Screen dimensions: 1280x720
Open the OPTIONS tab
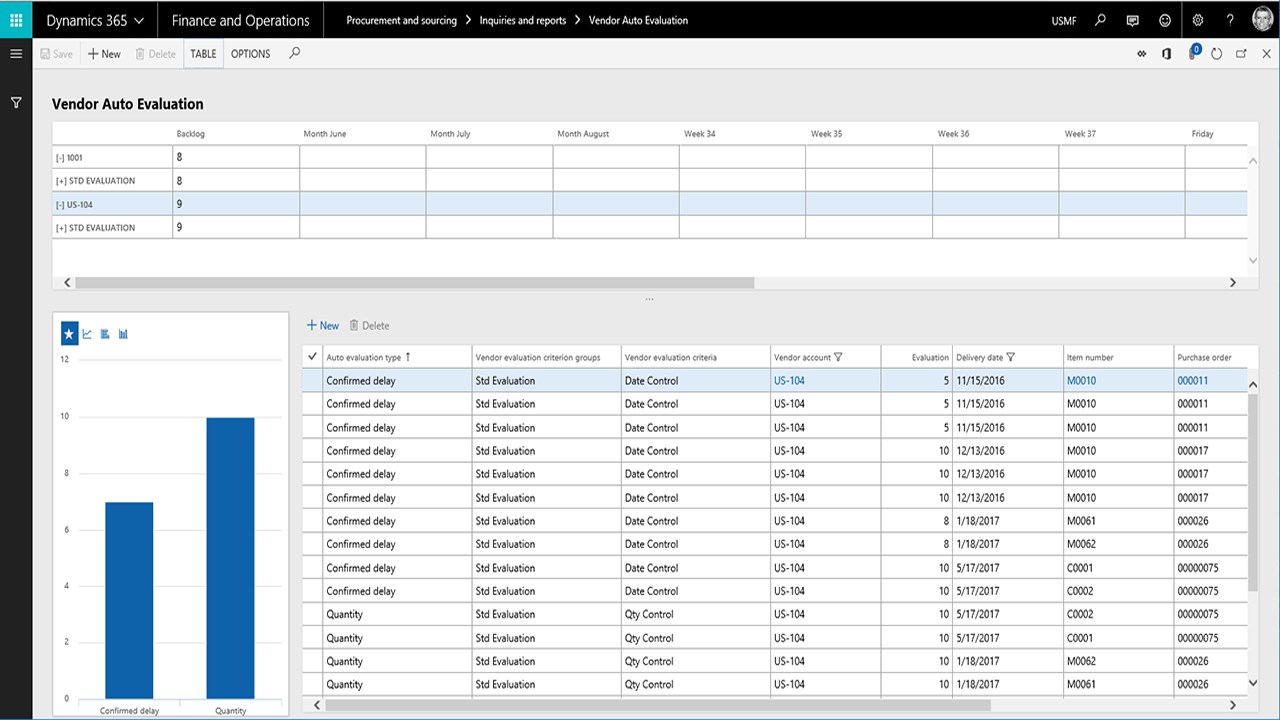(250, 54)
